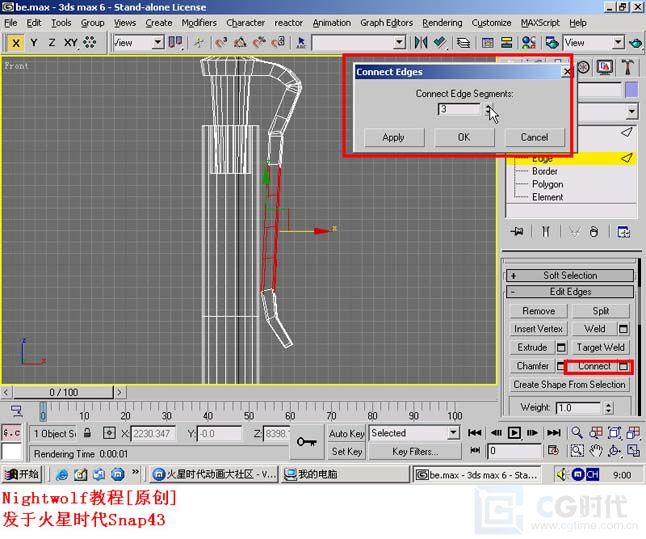This screenshot has width=646, height=539.
Task: Toggle Show End Result icon
Action: coord(545,232)
